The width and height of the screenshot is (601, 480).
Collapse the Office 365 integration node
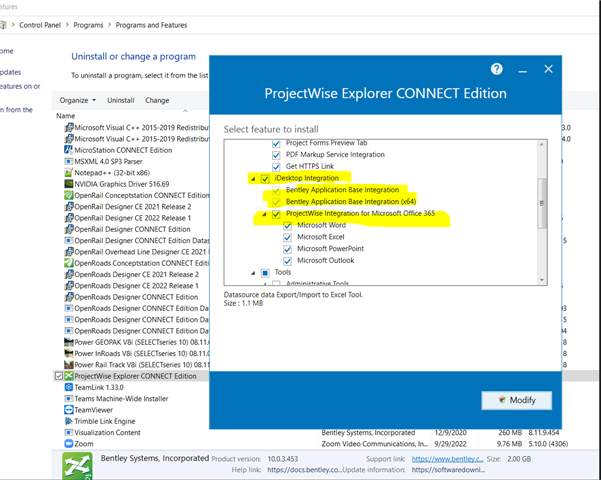264,214
